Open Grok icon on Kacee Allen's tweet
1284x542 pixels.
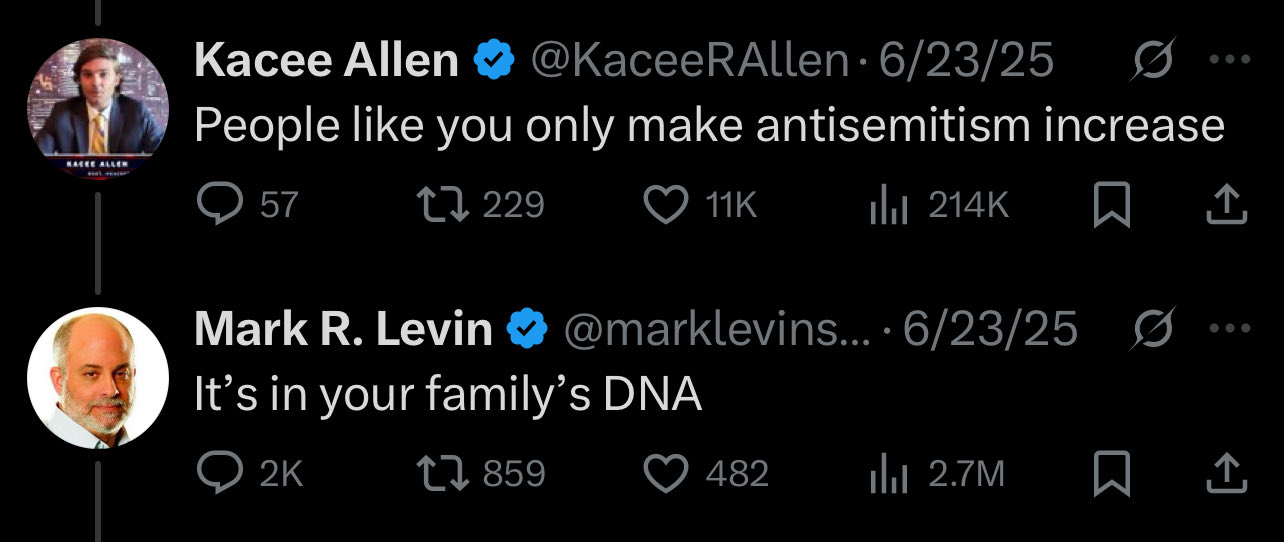point(1154,62)
